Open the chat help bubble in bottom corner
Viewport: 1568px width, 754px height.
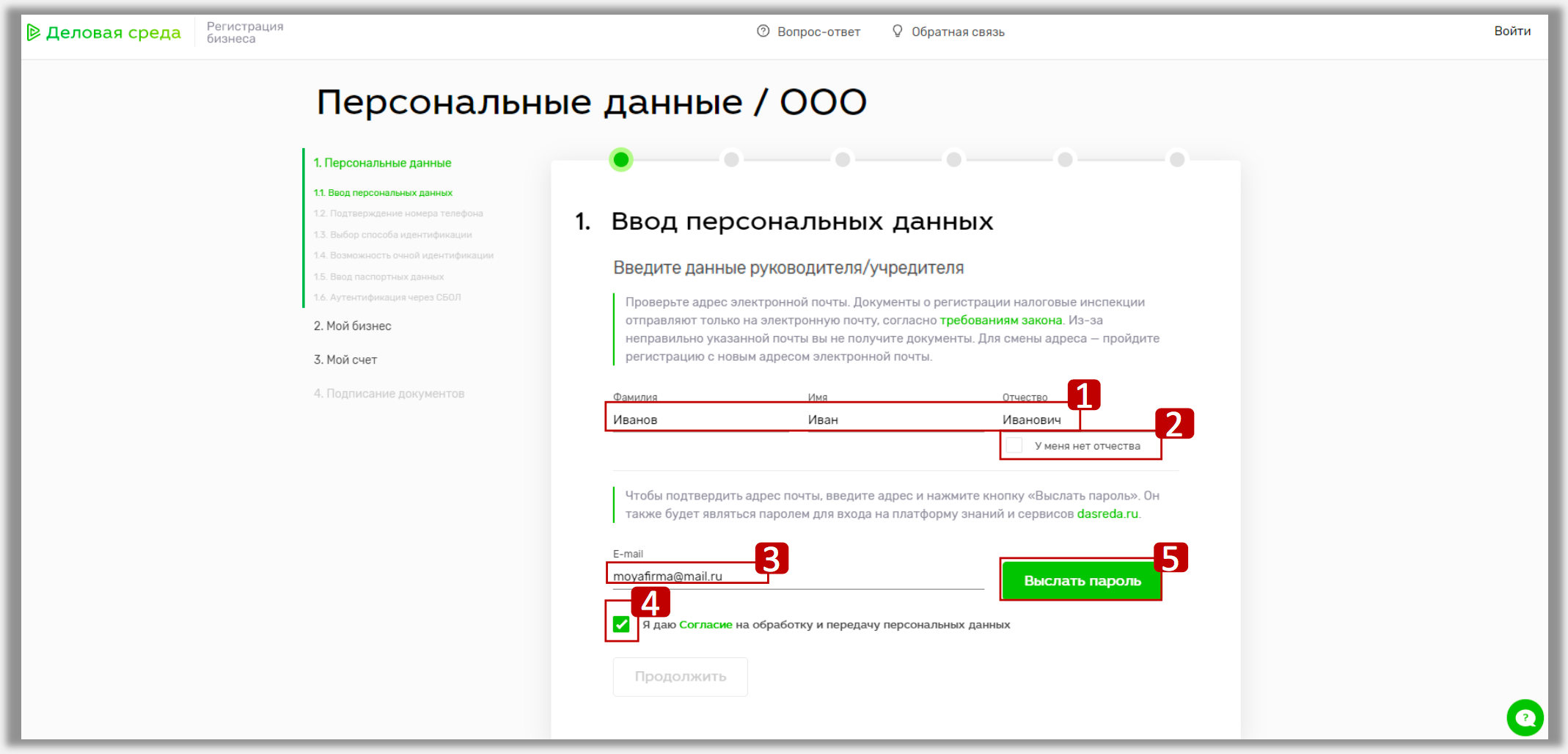[x=1525, y=718]
